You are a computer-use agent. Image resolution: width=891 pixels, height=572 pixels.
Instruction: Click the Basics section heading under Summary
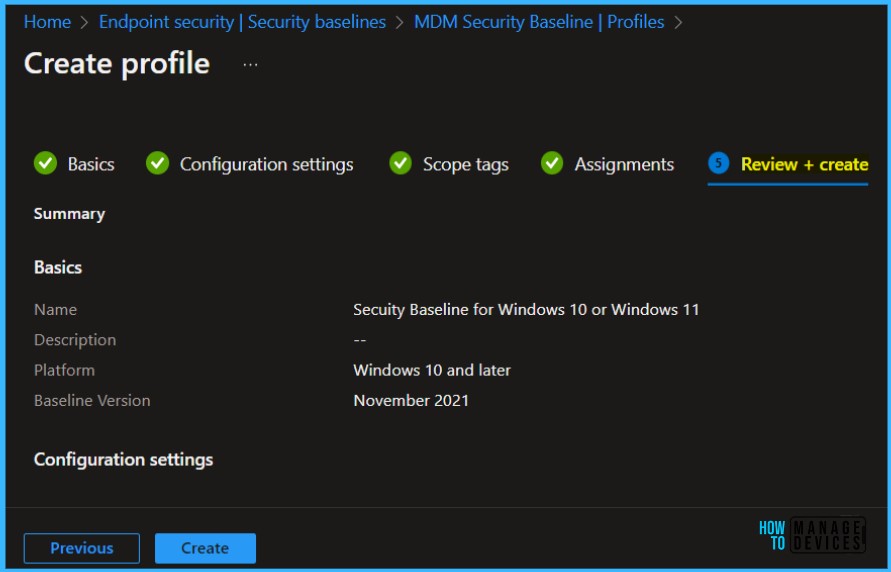tap(58, 267)
